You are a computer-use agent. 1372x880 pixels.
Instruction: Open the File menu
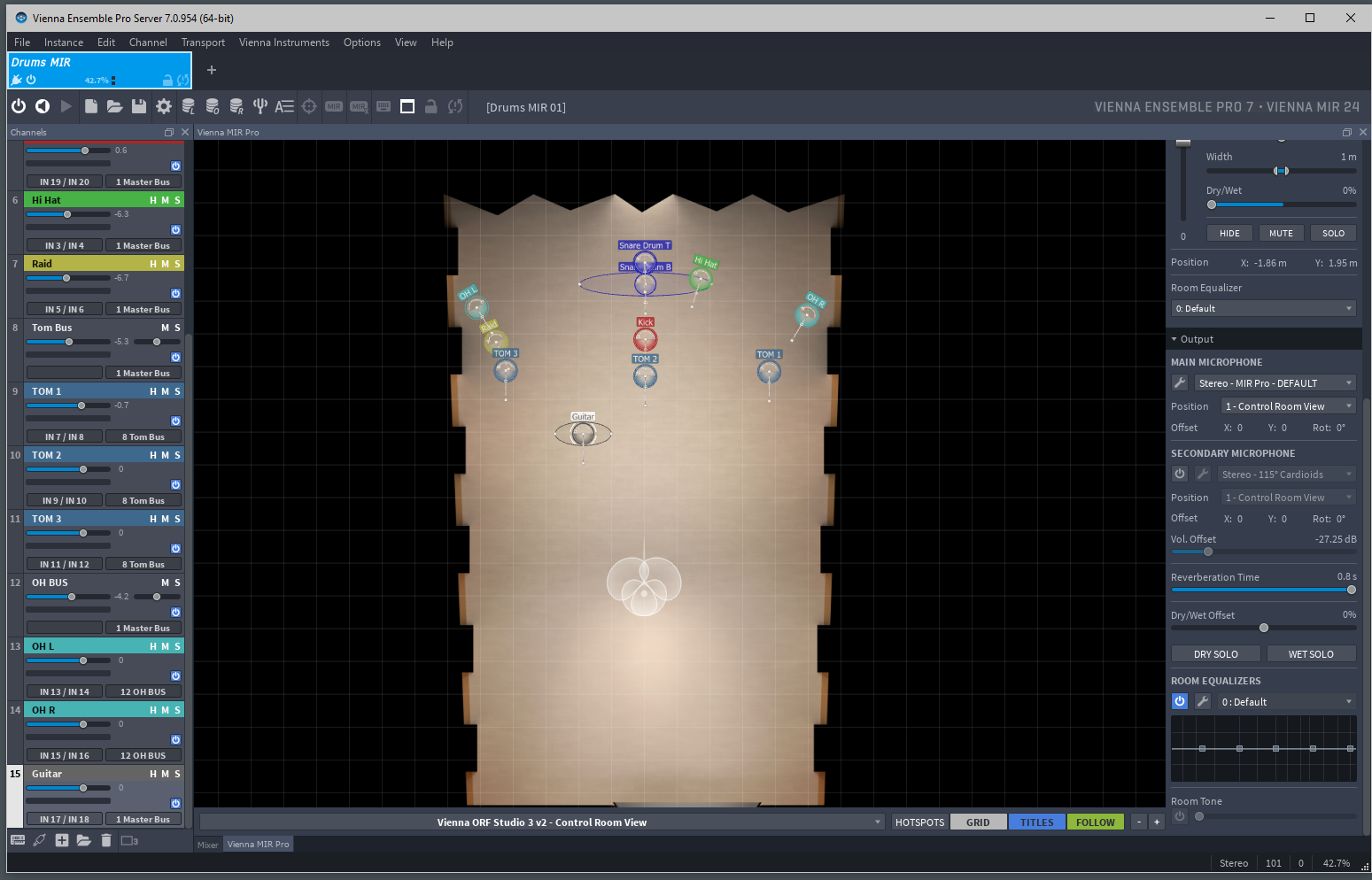(22, 42)
